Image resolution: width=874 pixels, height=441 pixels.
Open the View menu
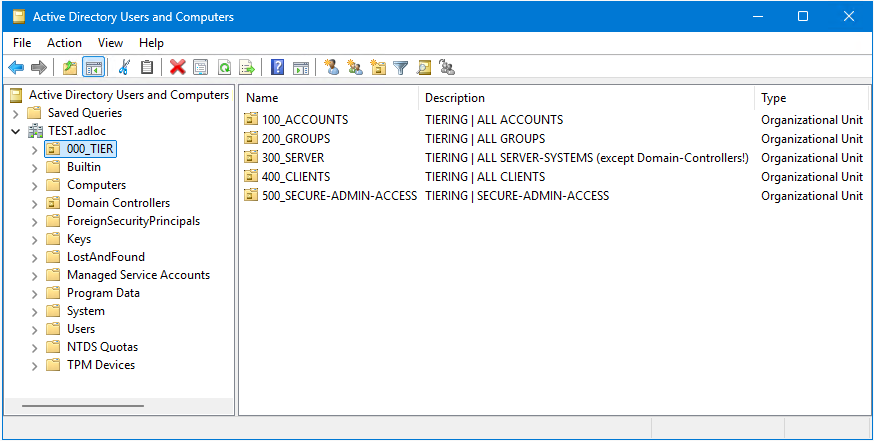click(x=110, y=43)
